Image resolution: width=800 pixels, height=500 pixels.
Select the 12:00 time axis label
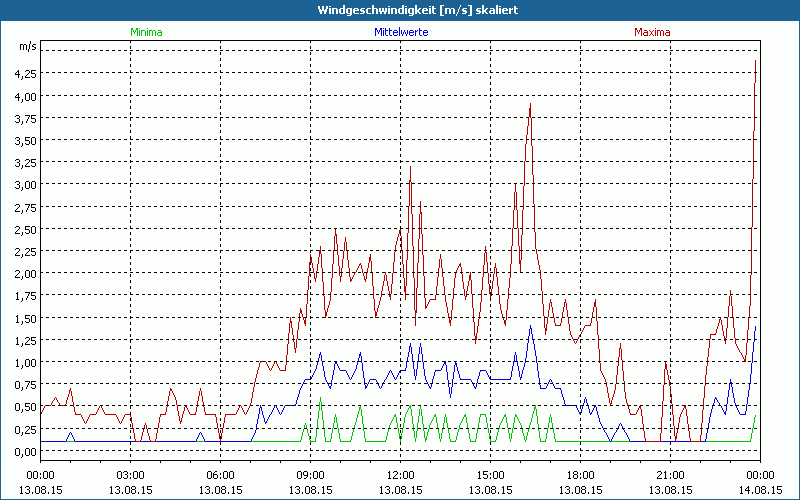(x=400, y=475)
